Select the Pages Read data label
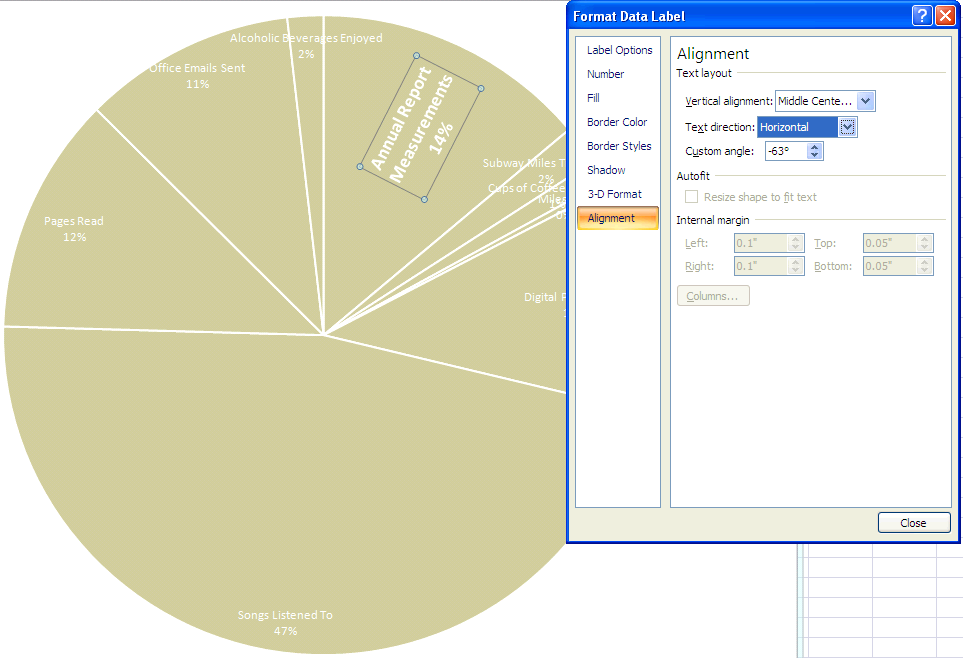This screenshot has height=658, width=963. (74, 229)
